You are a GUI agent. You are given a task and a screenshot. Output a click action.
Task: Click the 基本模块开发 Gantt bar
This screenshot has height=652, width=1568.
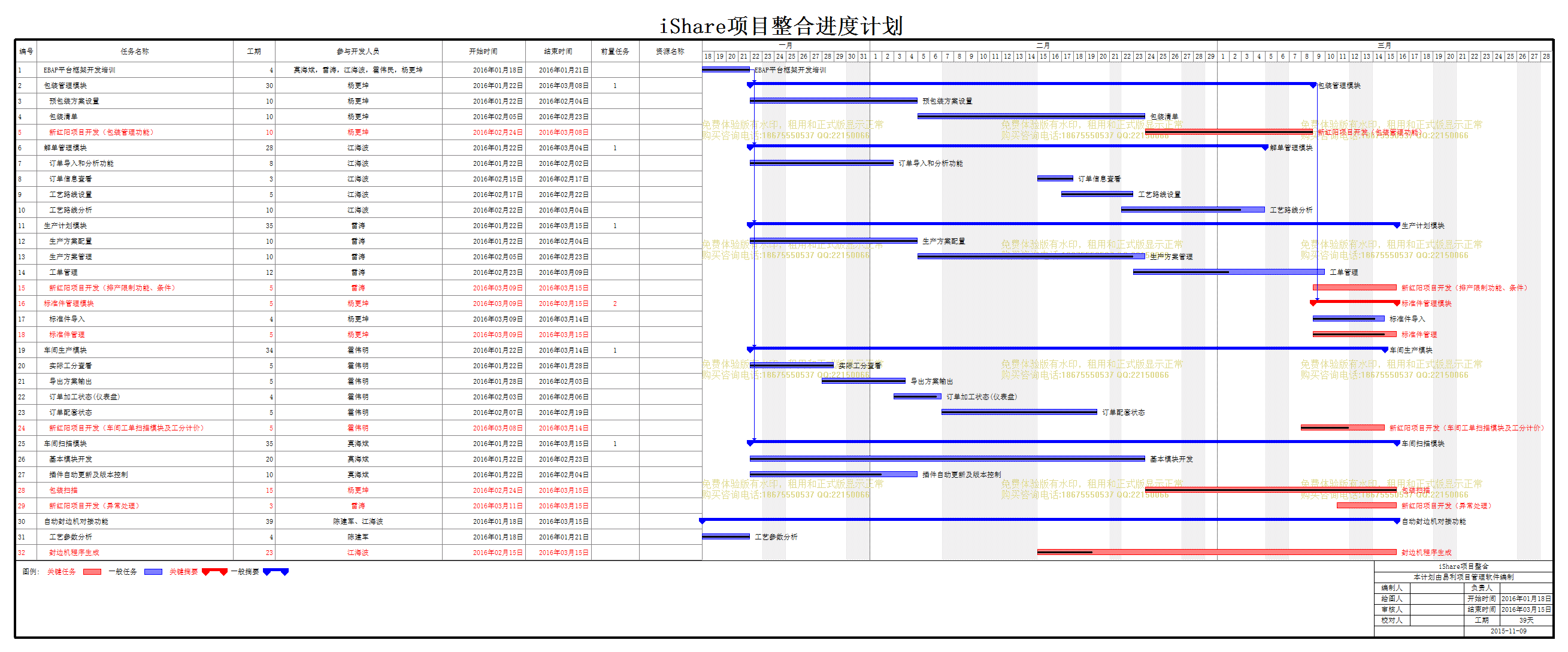pos(947,459)
